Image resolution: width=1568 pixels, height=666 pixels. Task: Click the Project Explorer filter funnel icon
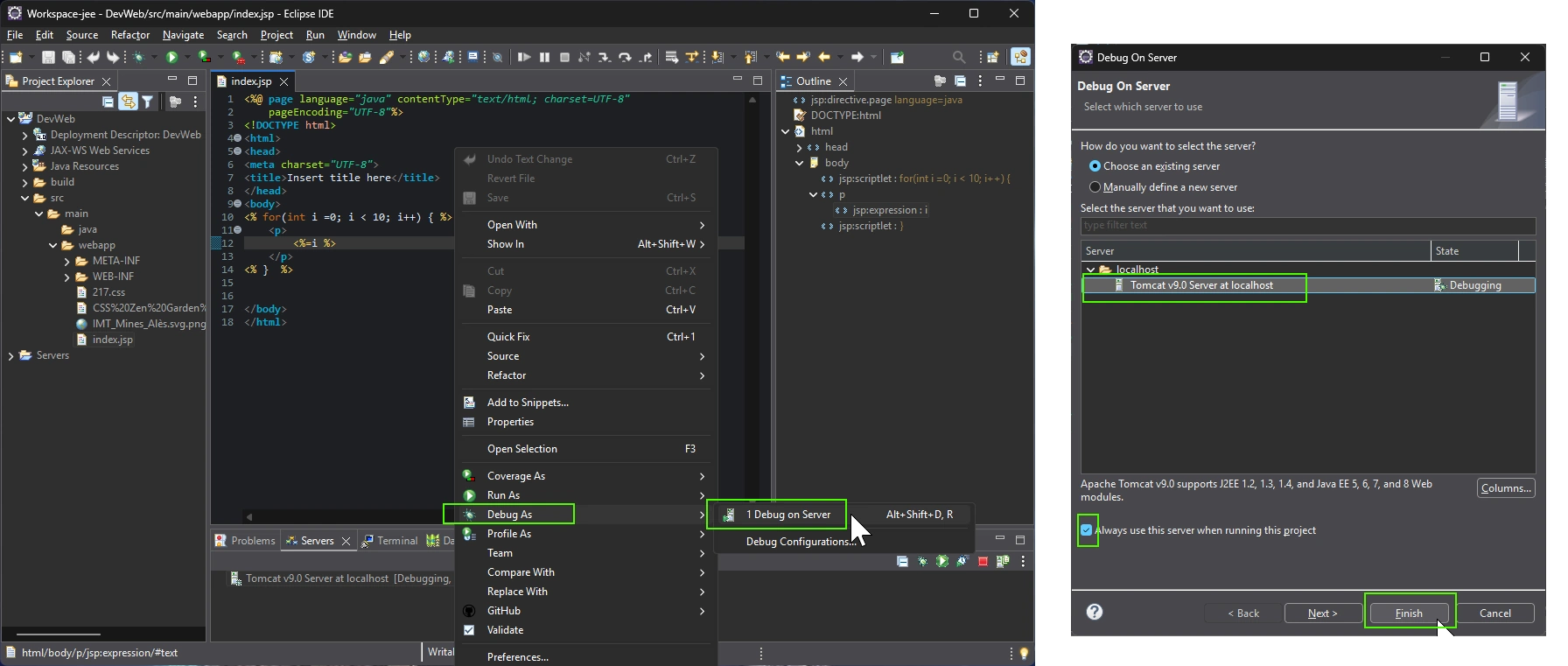point(147,102)
